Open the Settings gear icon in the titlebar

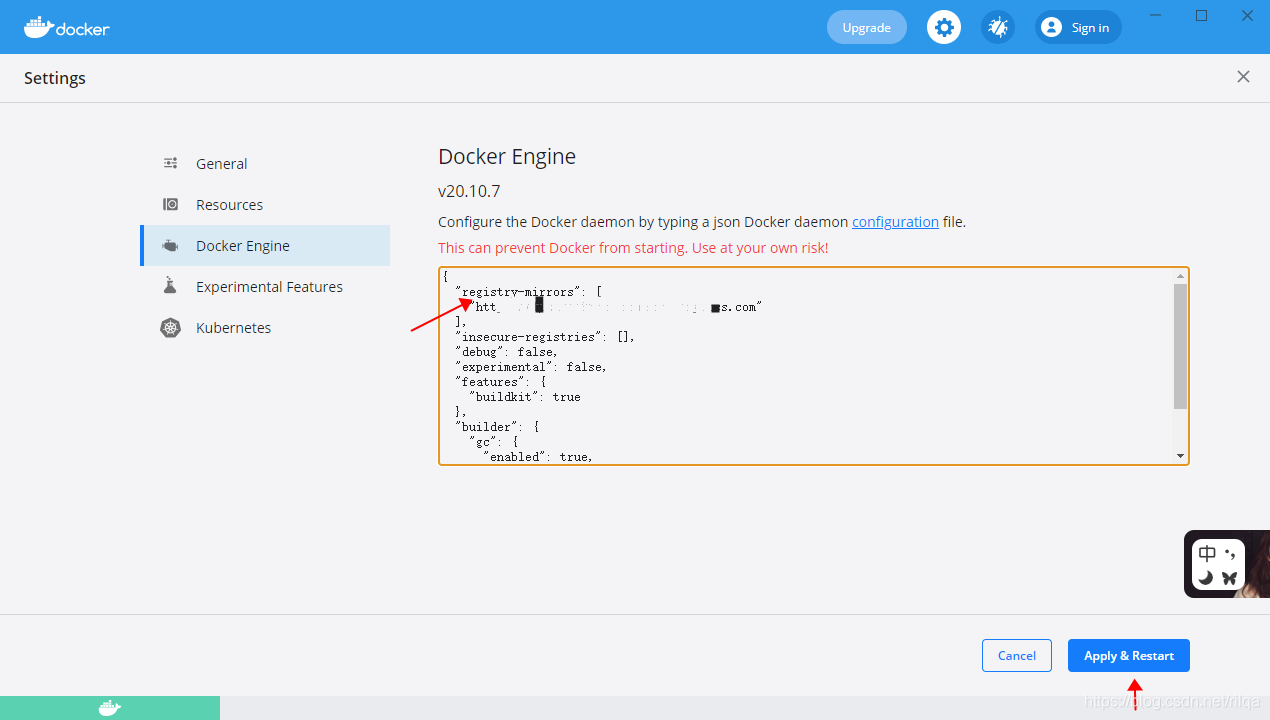(x=943, y=27)
